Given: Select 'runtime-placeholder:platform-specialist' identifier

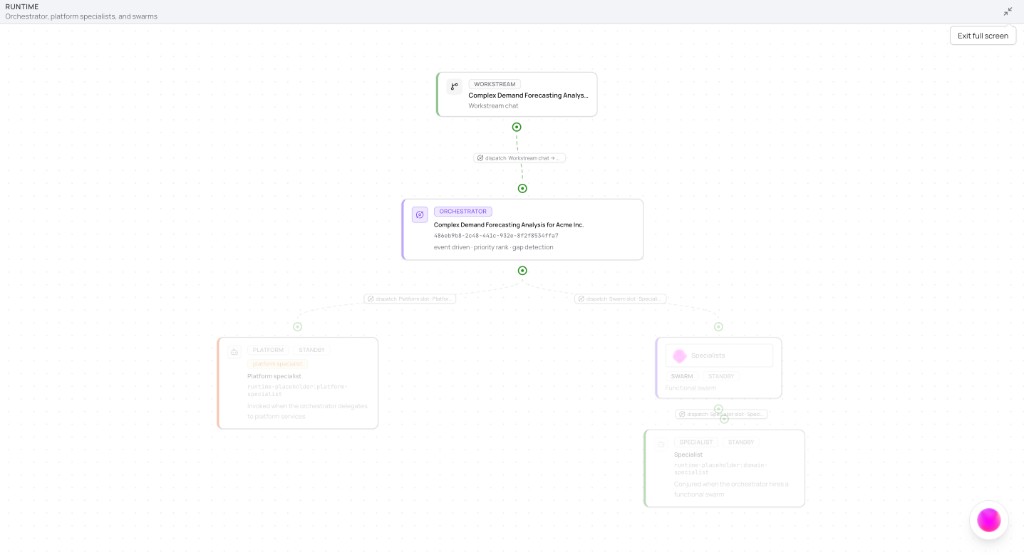Looking at the screenshot, I should pos(297,390).
